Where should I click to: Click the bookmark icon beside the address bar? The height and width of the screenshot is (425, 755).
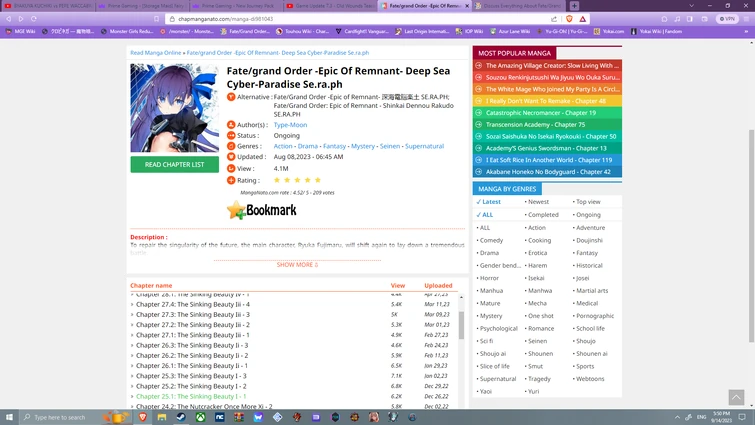pyautogui.click(x=156, y=19)
